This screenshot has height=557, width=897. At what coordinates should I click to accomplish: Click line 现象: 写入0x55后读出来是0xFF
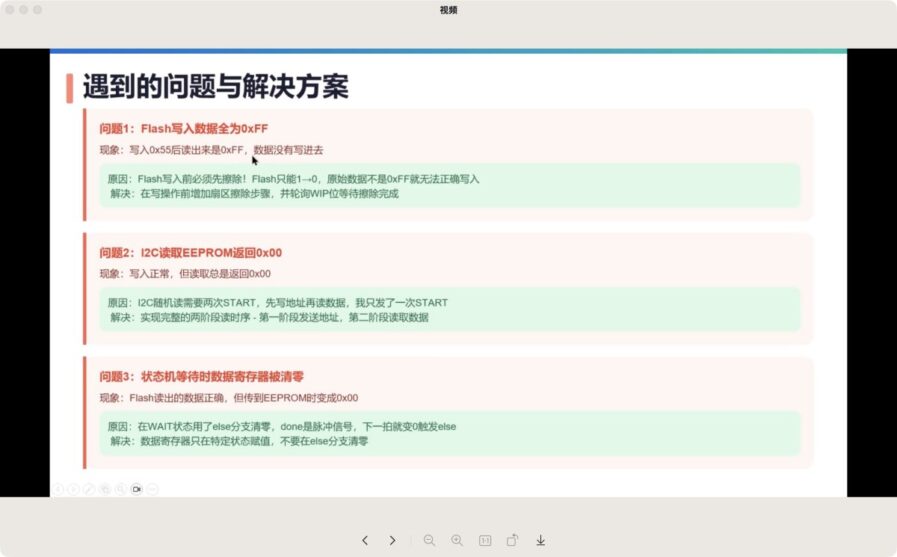click(x=212, y=150)
